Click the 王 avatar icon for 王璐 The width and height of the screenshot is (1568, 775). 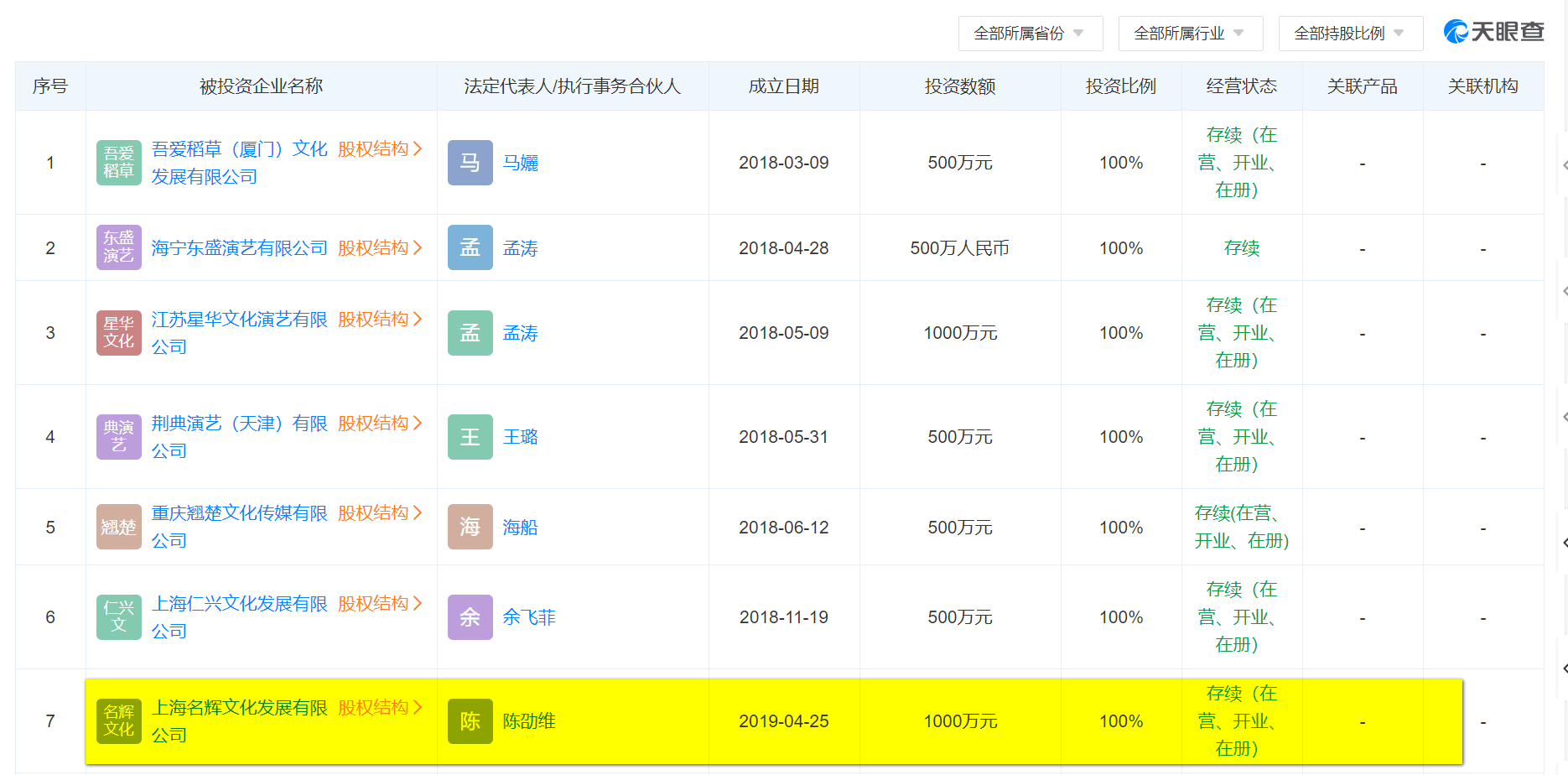470,437
